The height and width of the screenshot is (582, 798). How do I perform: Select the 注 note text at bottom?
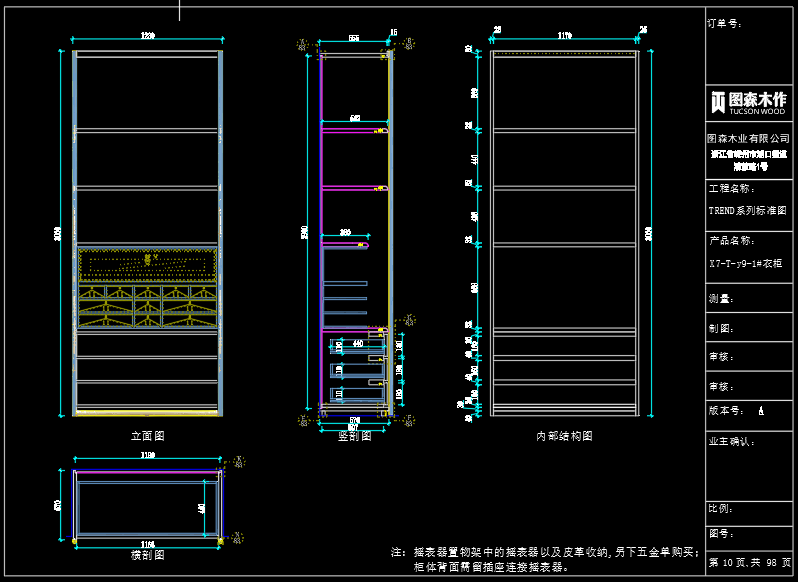[x=545, y=559]
